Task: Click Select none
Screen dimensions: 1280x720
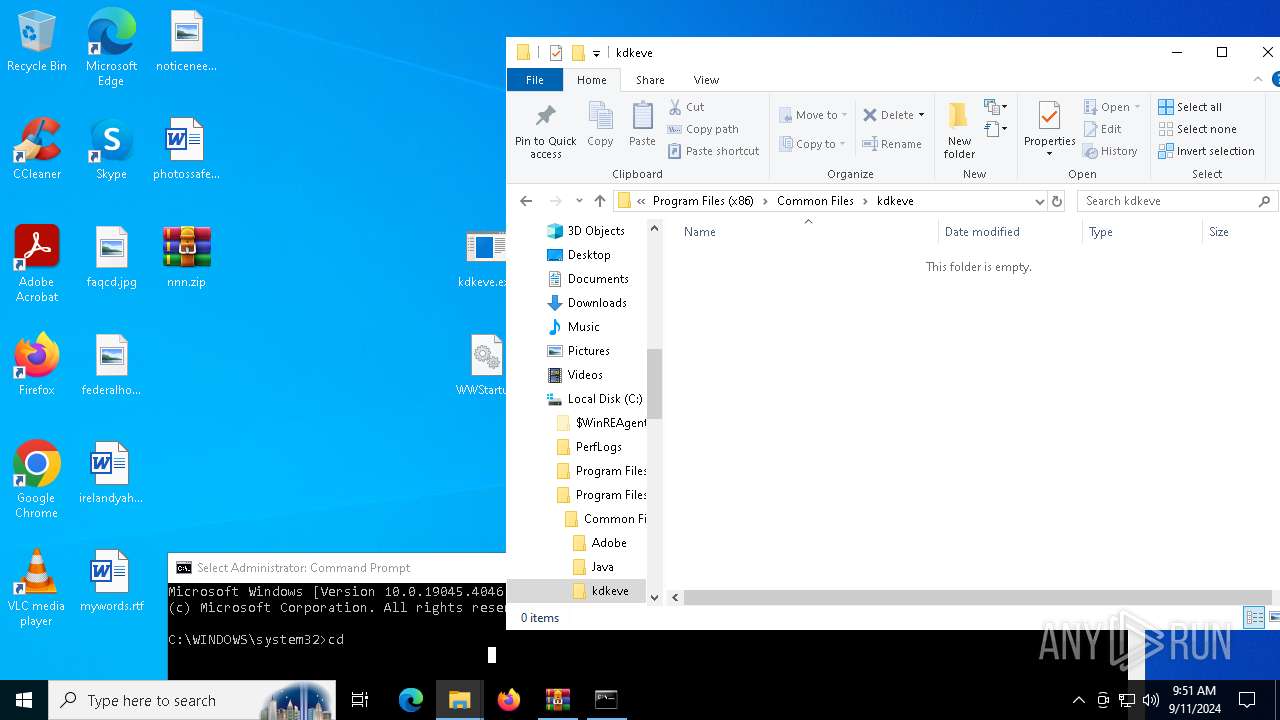Action: (x=1197, y=129)
